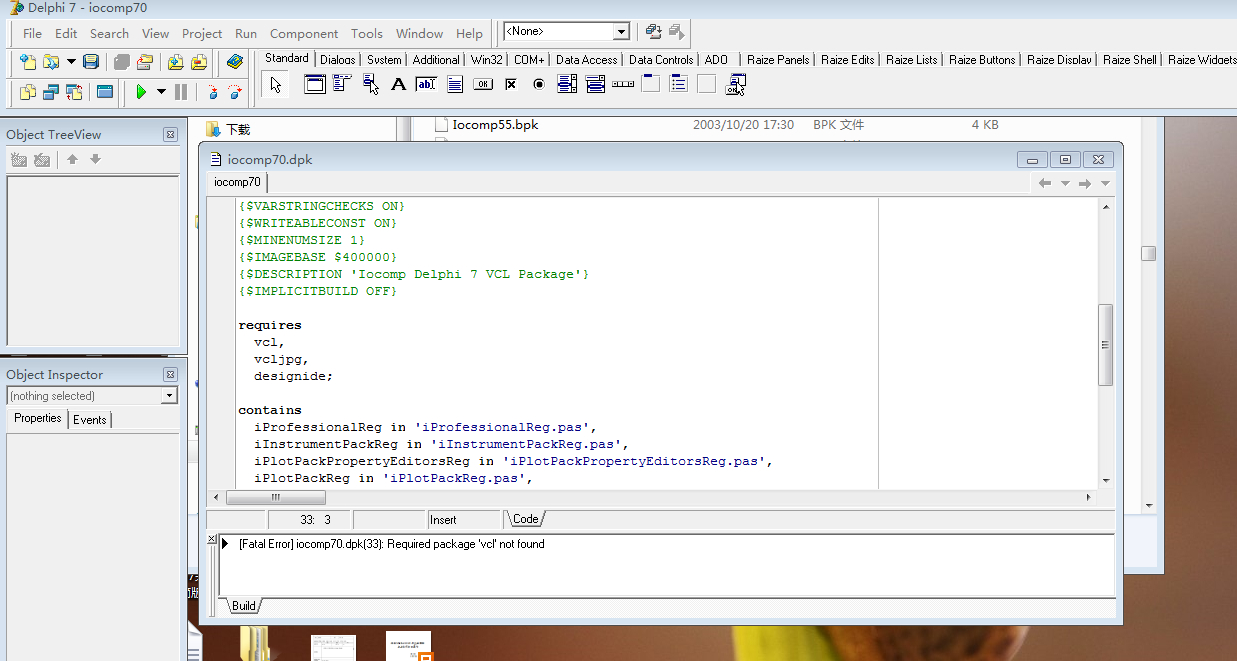Open the Object Inspector instance dropdown

pyautogui.click(x=169, y=396)
